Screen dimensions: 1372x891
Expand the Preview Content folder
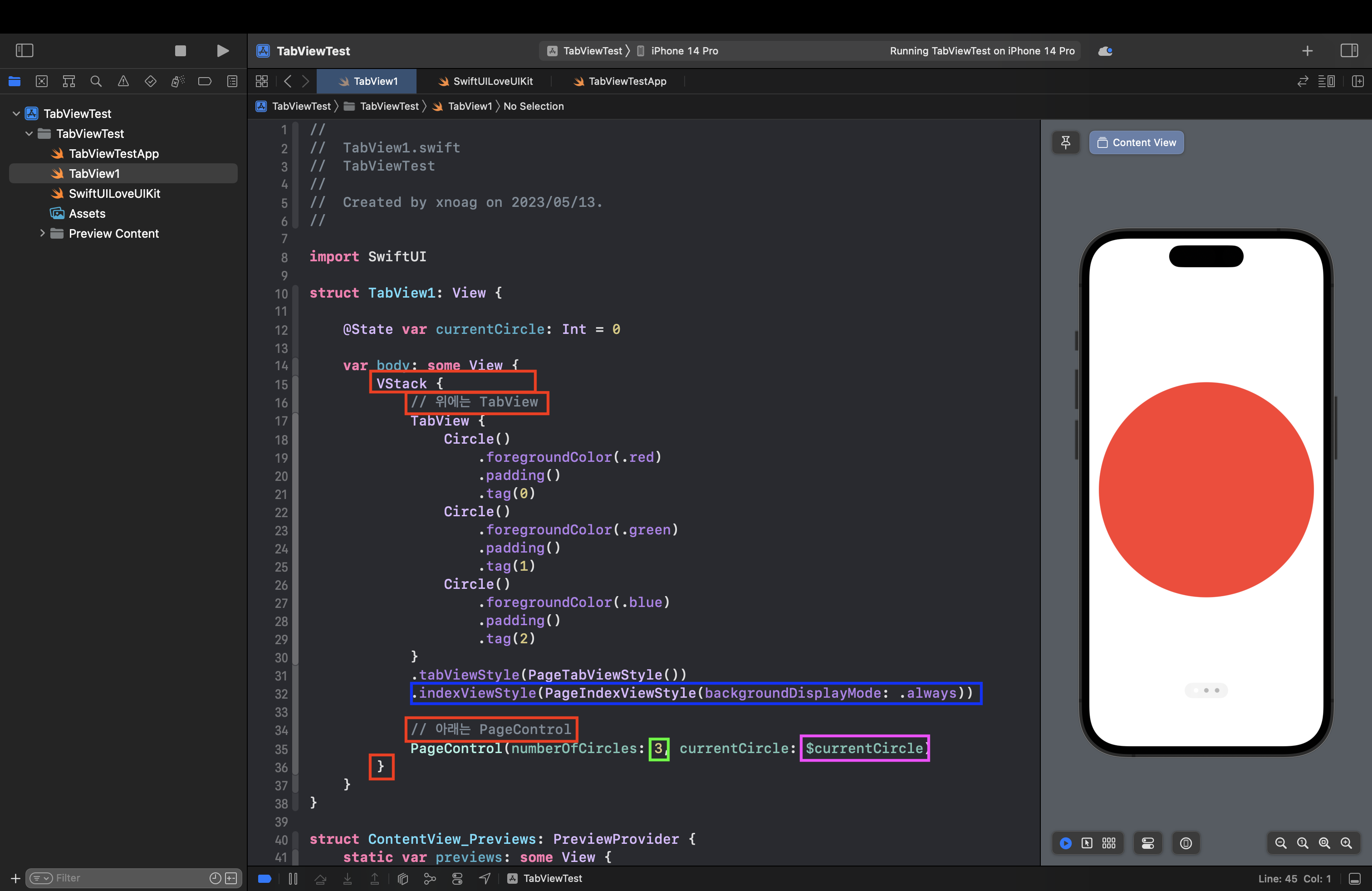pyautogui.click(x=42, y=234)
